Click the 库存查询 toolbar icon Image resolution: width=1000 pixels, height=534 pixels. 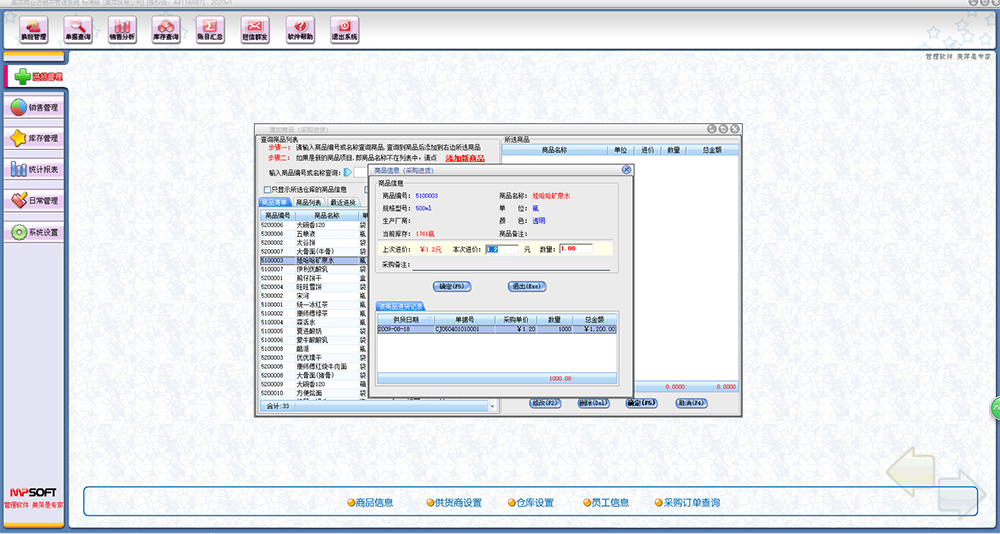pos(166,29)
